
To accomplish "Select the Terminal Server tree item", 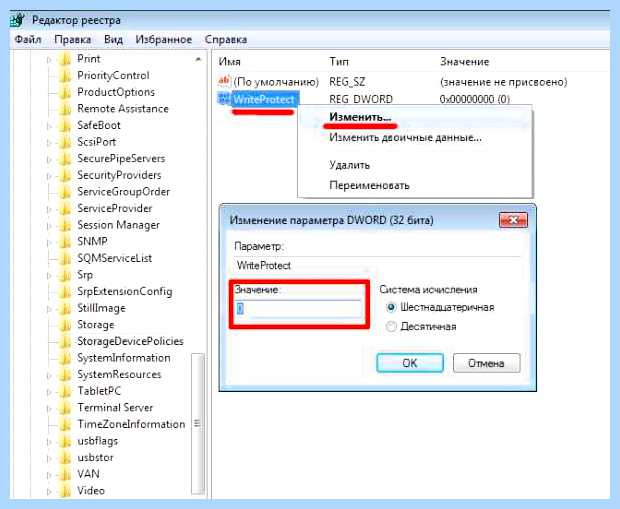I will coord(115,408).
